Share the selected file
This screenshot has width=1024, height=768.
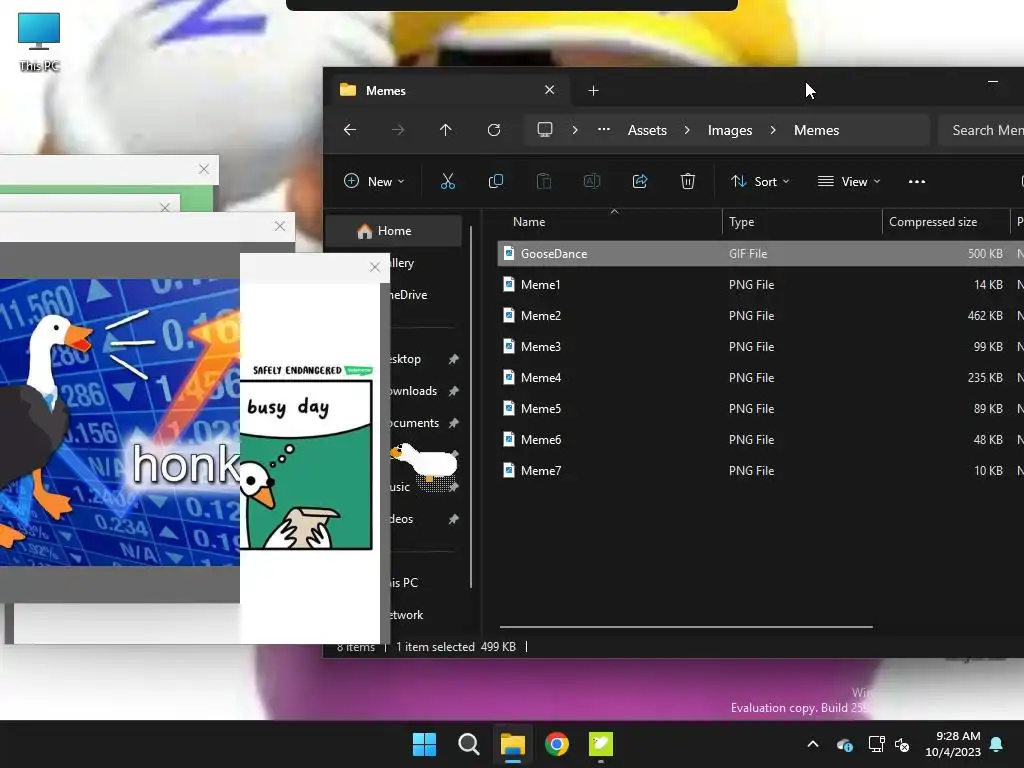[x=640, y=182]
